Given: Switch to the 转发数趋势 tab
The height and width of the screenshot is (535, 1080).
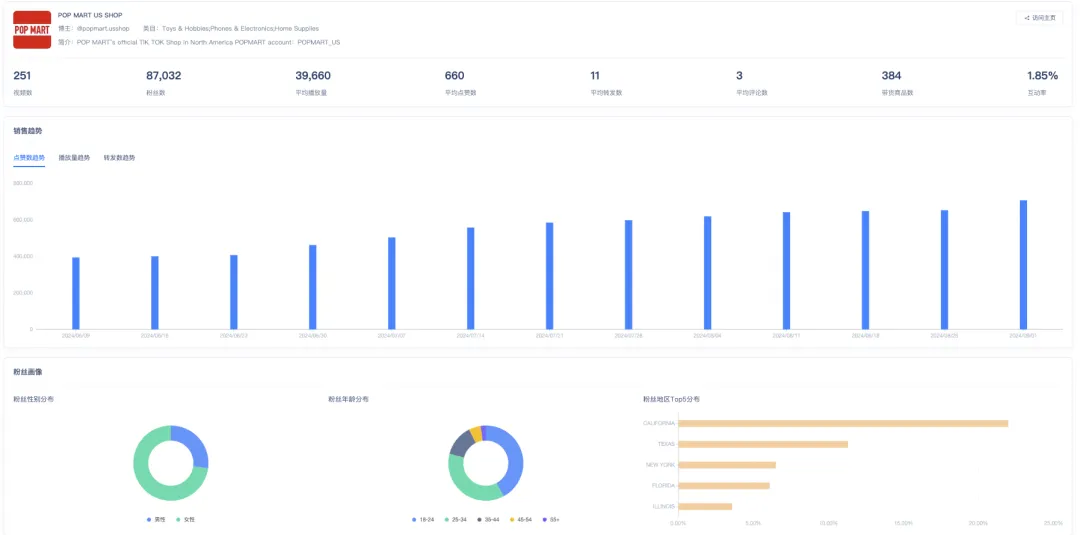Looking at the screenshot, I should (x=120, y=158).
